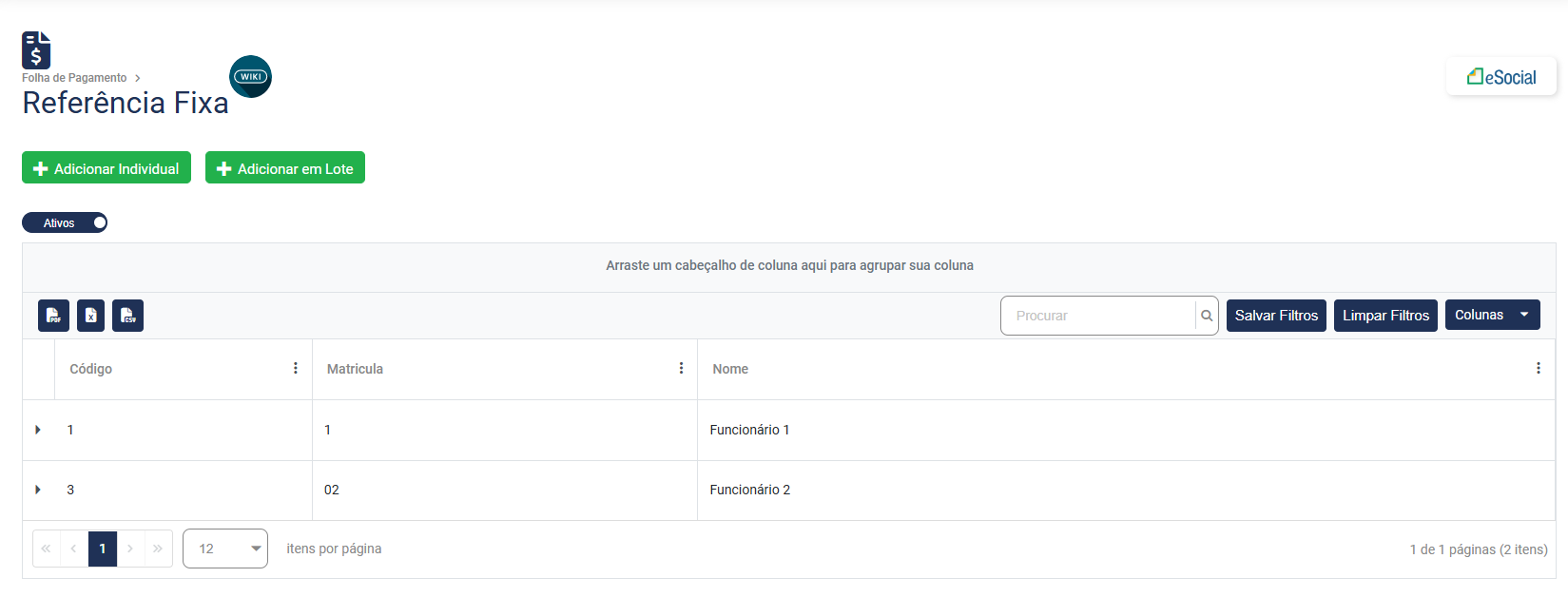Clear filters with Limpar Filtros

point(1385,316)
